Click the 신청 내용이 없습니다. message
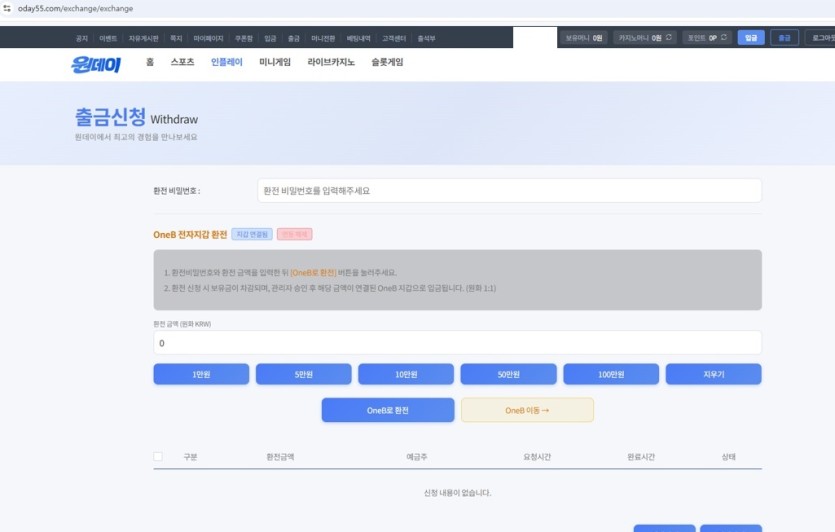This screenshot has height=532, width=835. click(x=457, y=493)
